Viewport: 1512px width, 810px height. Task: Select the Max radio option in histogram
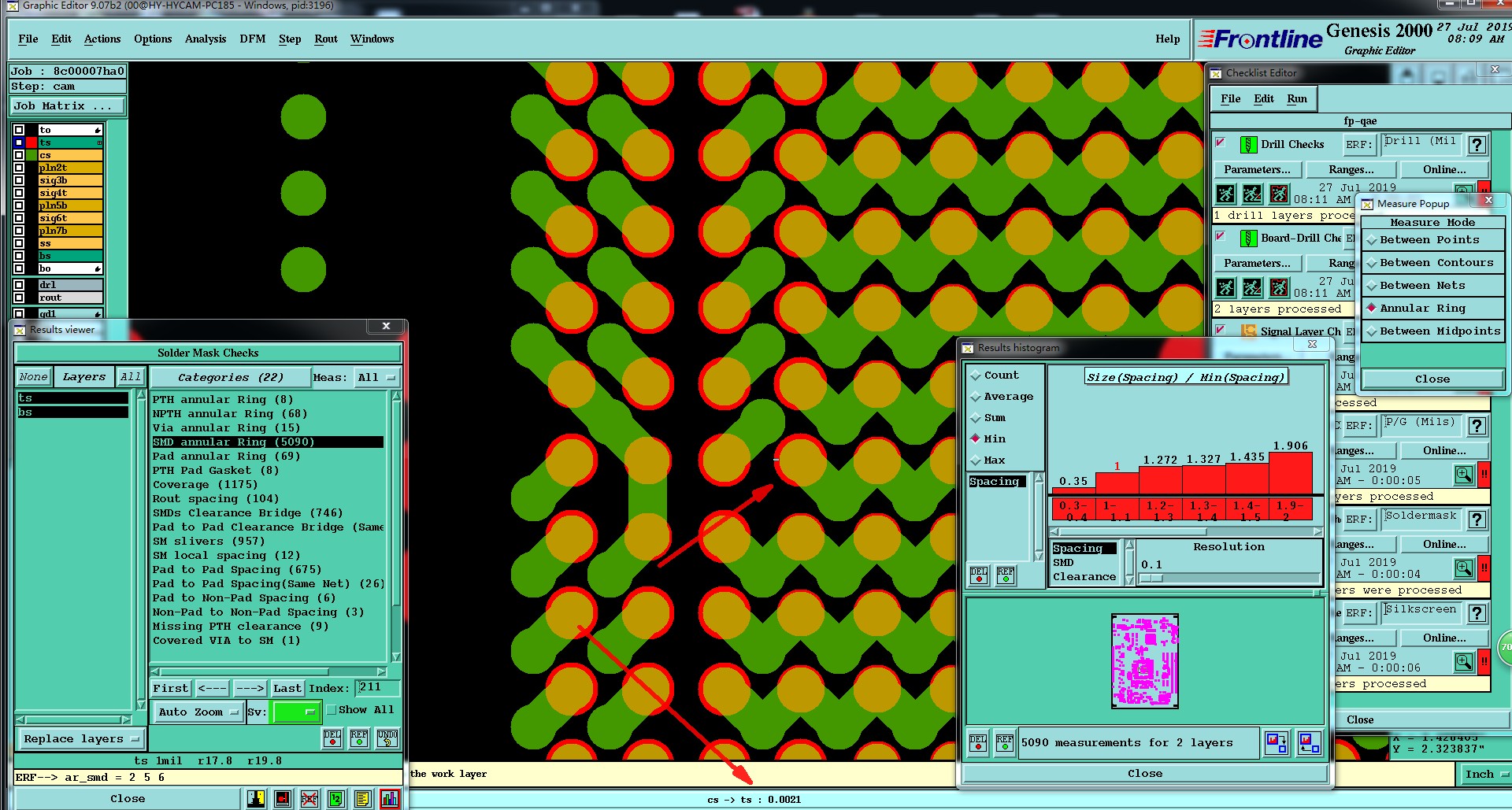tap(988, 460)
